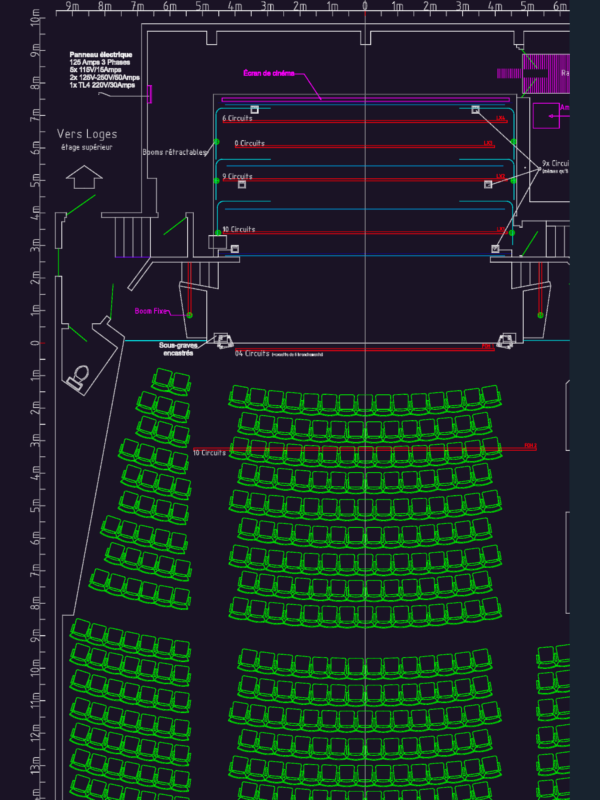Select the green boom circle beside Booms rétractables label
Screen dimensions: 600x800
click(216, 142)
